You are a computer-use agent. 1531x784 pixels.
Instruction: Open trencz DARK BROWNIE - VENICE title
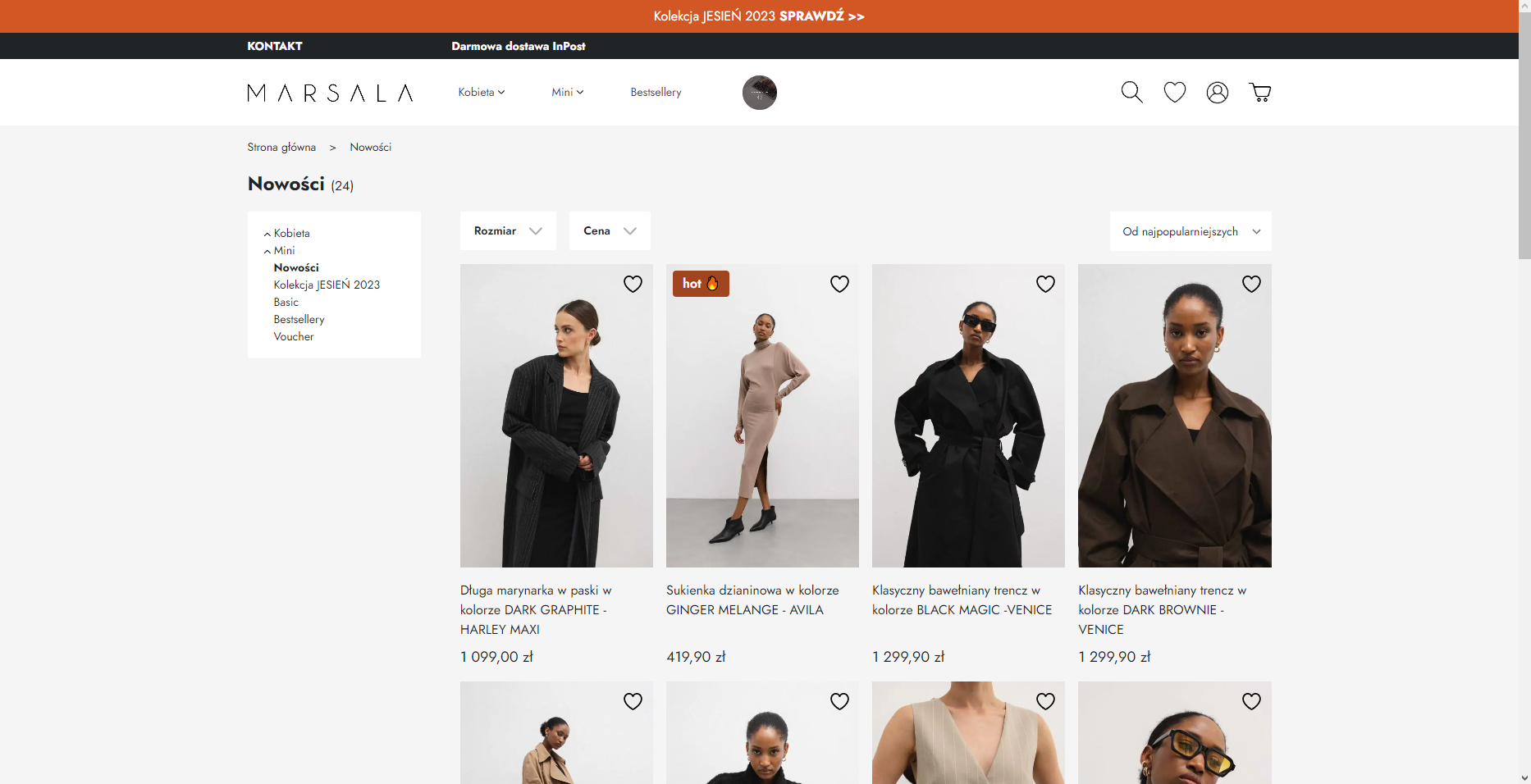(1162, 609)
